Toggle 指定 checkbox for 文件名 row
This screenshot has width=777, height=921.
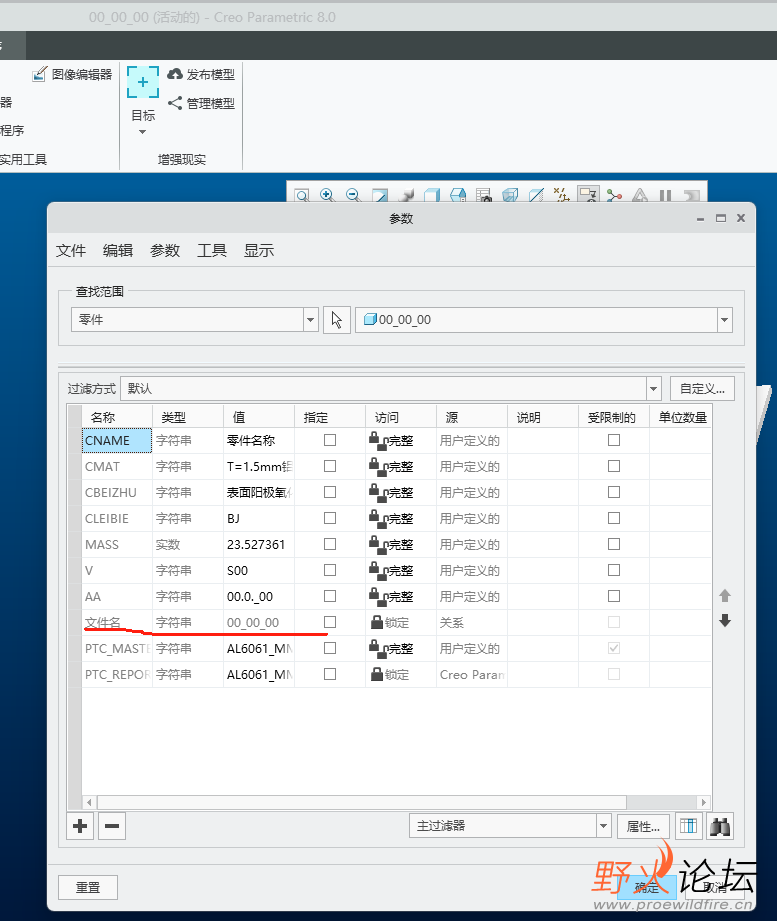click(330, 622)
